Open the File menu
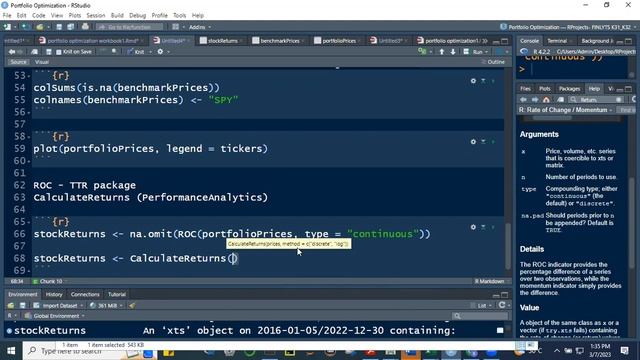 7,16
